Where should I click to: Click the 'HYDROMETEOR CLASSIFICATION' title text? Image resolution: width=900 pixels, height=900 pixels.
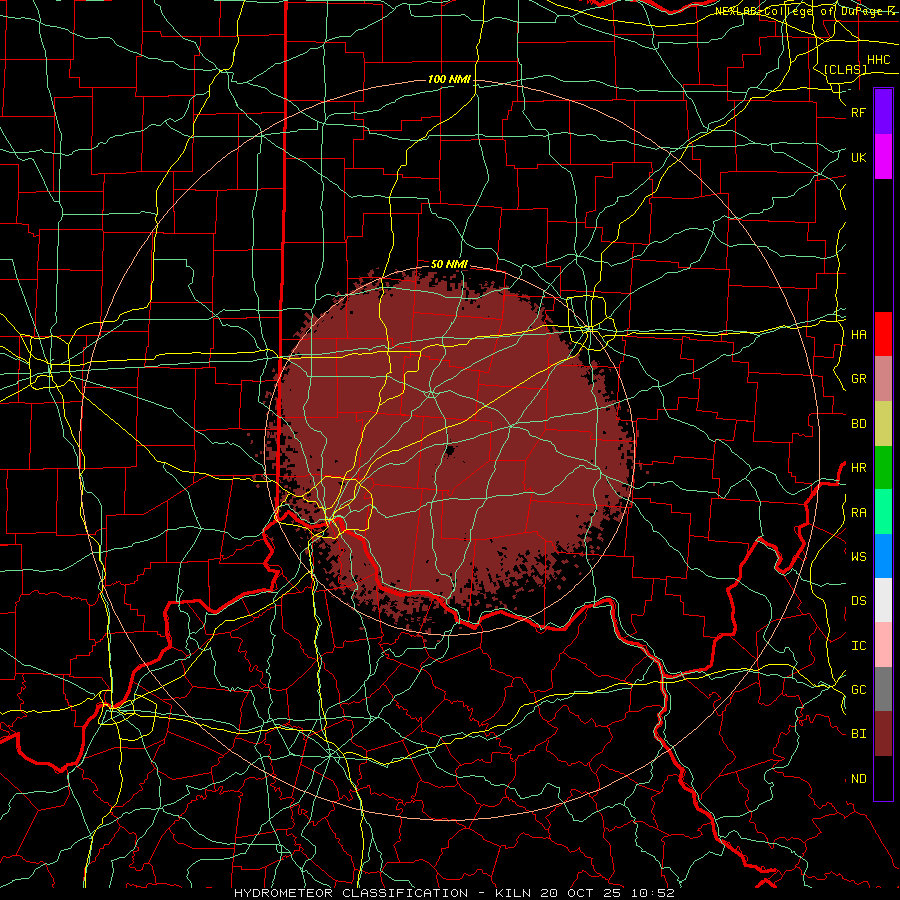click(x=351, y=893)
